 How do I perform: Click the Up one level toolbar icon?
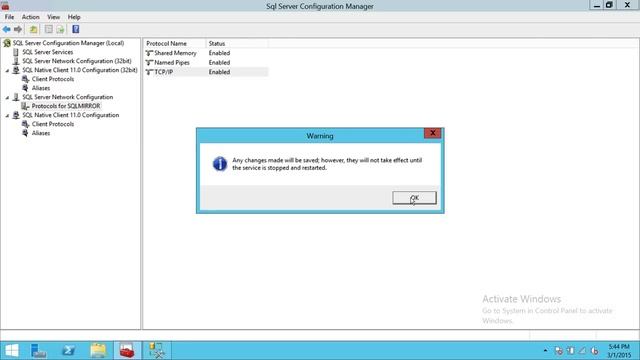click(x=33, y=29)
